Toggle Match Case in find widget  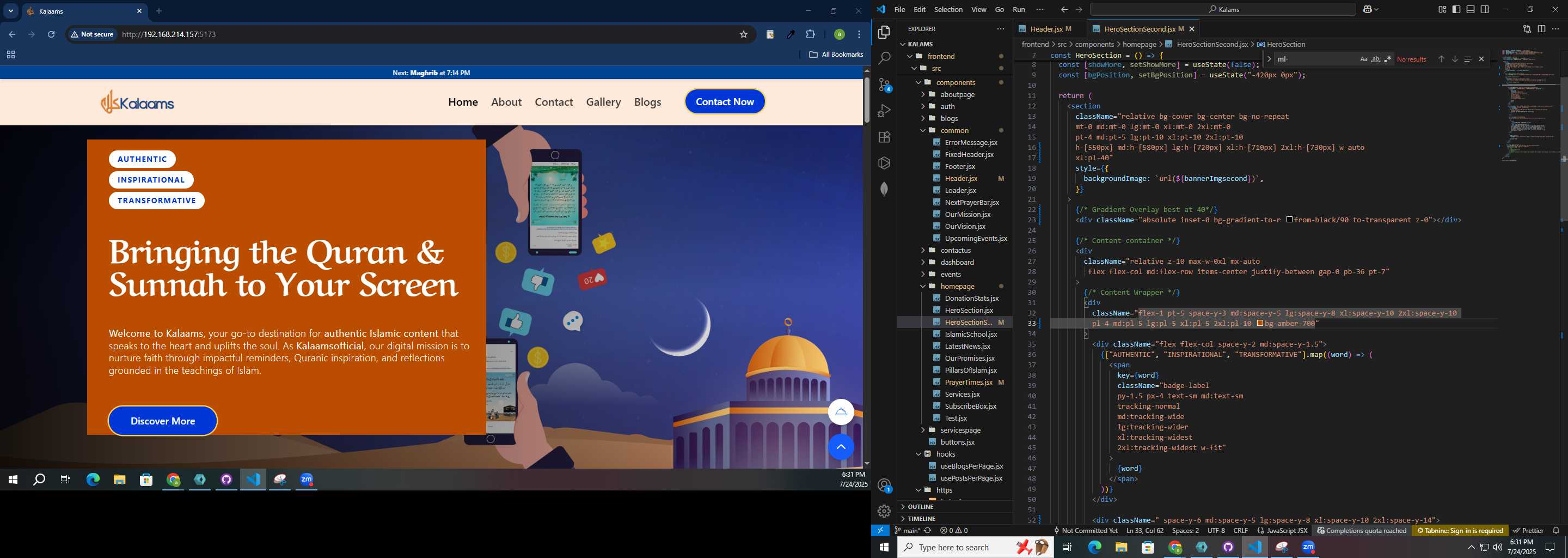coord(1363,59)
